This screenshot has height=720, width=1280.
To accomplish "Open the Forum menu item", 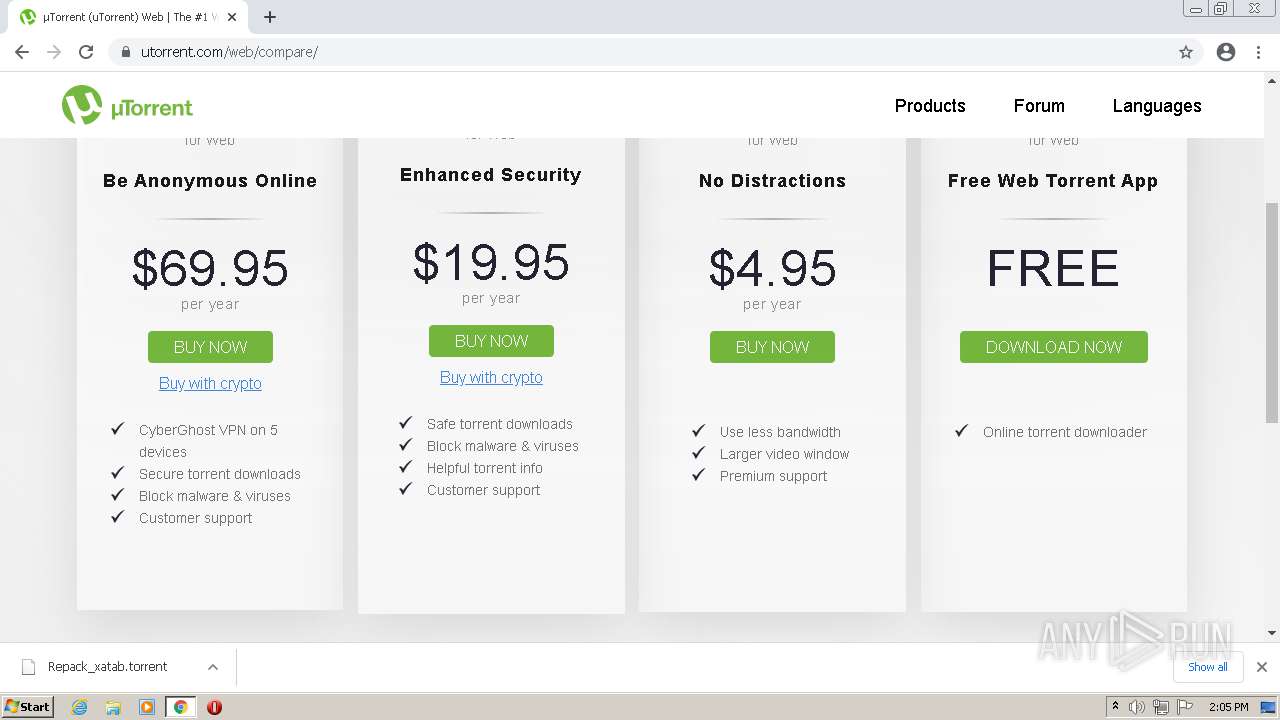I will [1039, 106].
